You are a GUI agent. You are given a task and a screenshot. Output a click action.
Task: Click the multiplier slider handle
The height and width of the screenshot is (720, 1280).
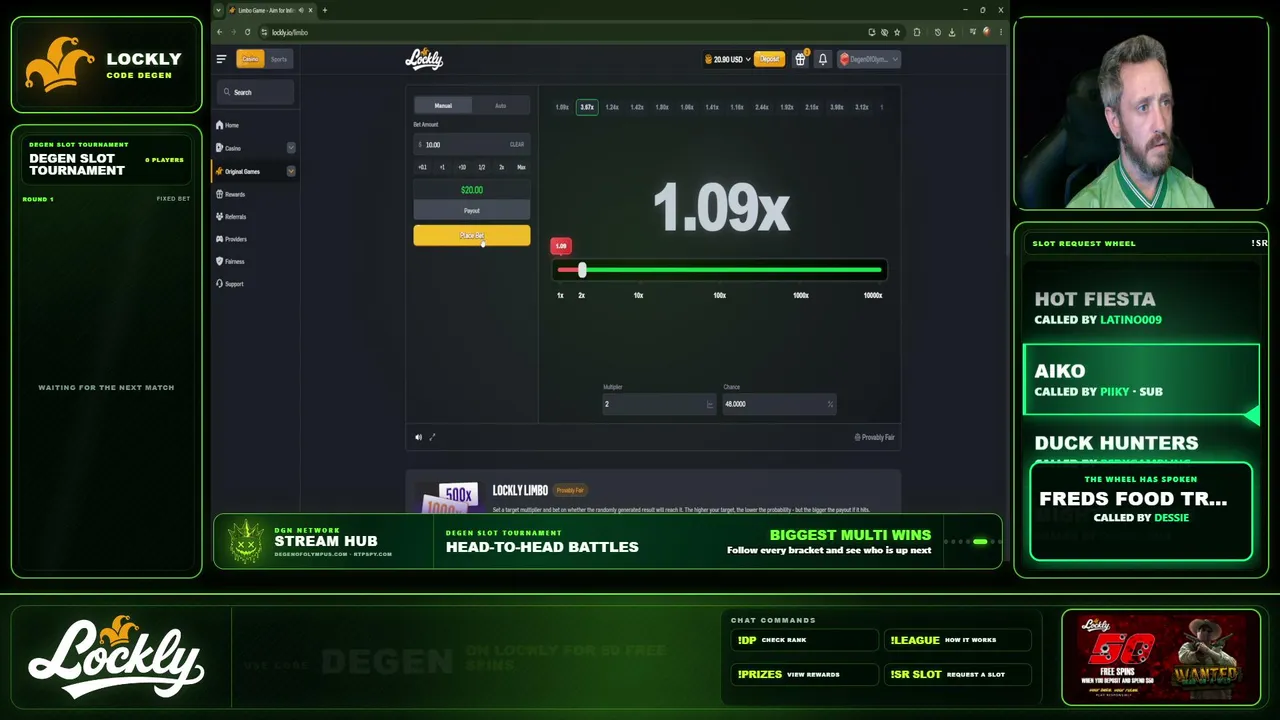582,270
